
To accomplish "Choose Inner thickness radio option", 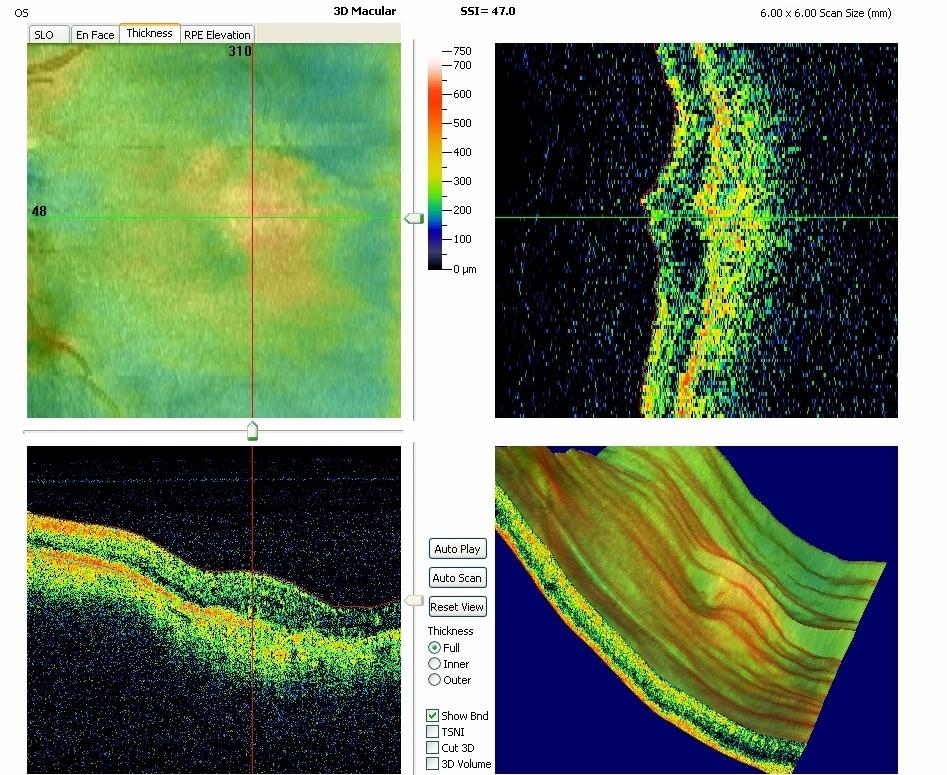I will tap(434, 664).
